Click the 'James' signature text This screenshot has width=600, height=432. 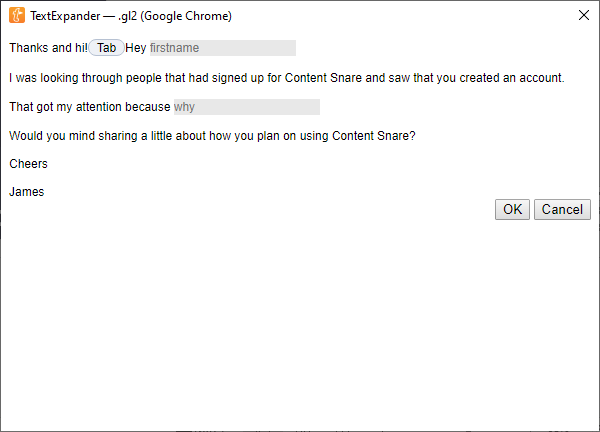(x=27, y=192)
